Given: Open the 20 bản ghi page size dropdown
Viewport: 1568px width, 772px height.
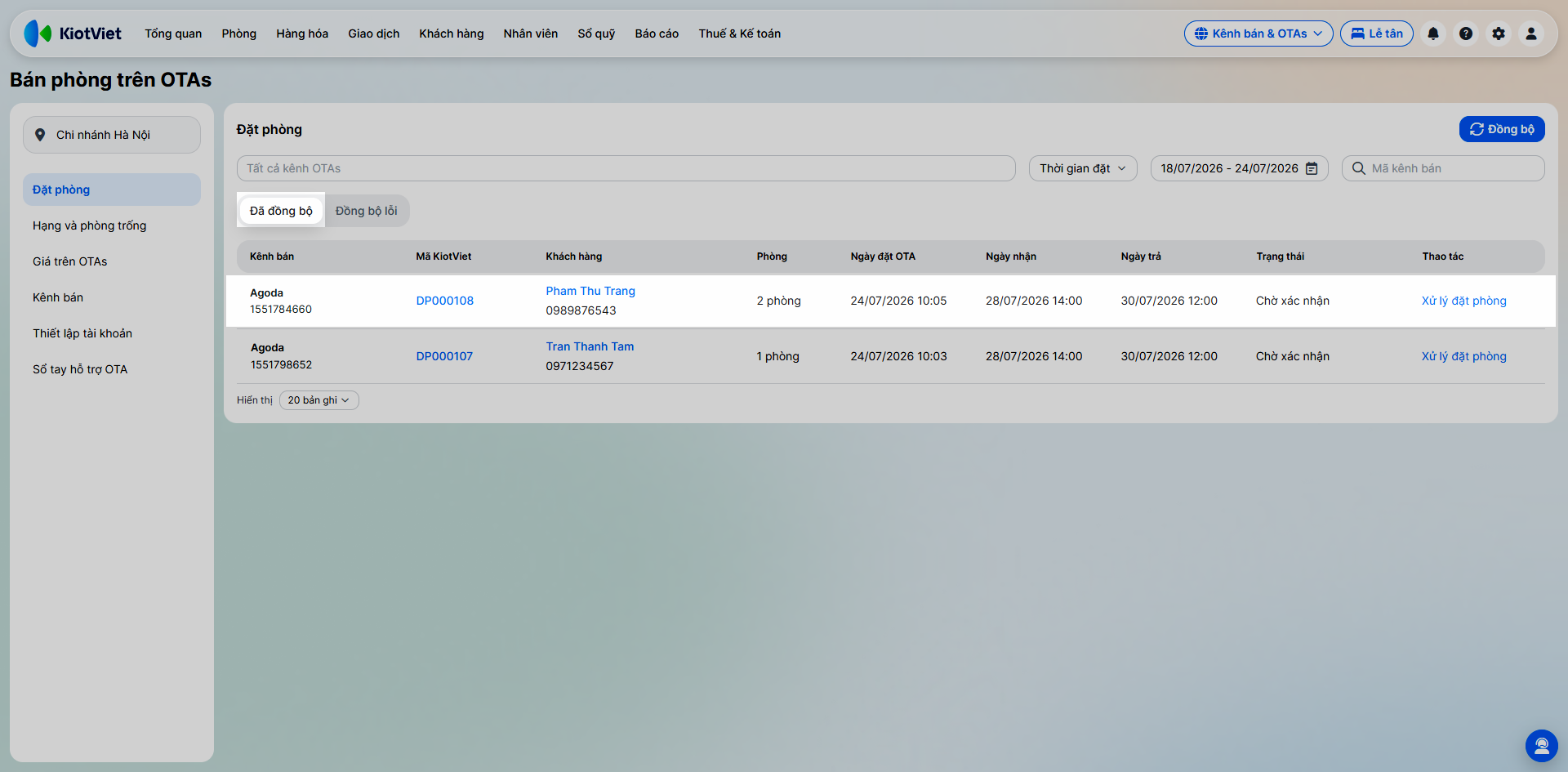Looking at the screenshot, I should pyautogui.click(x=318, y=400).
